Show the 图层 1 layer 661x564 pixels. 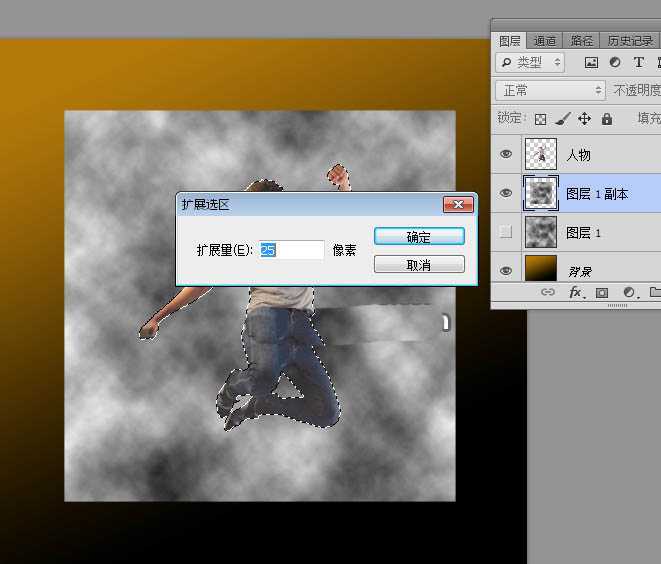click(506, 232)
